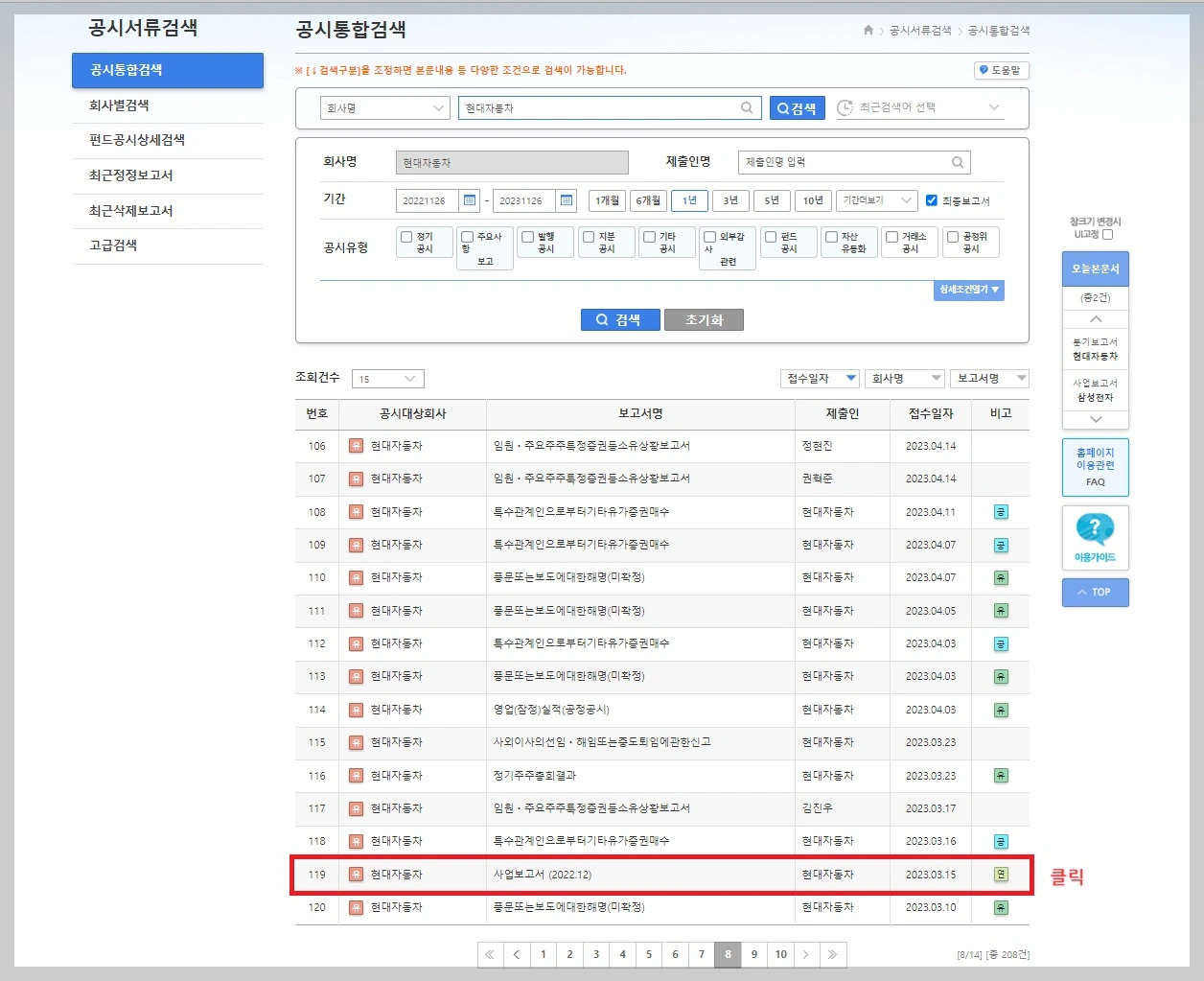The width and height of the screenshot is (1204, 981).
Task: Click the magnifier icon in the 제출인명 field
Action: point(957,162)
